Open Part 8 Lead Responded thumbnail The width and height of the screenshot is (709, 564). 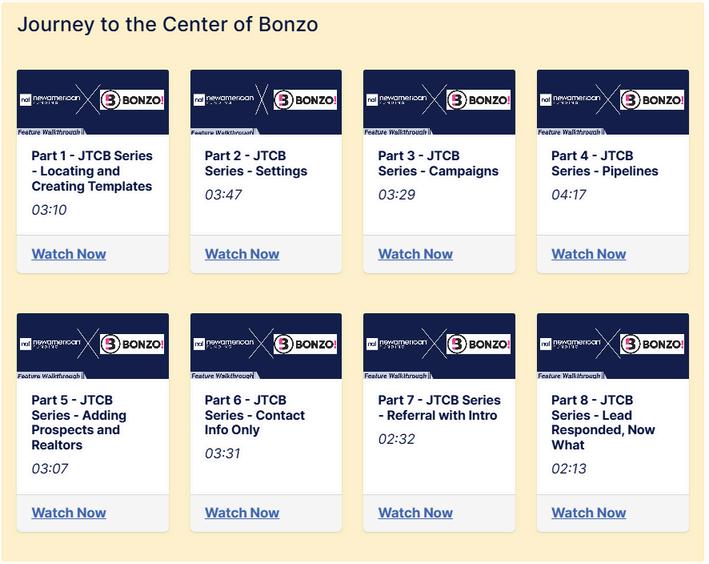[613, 346]
